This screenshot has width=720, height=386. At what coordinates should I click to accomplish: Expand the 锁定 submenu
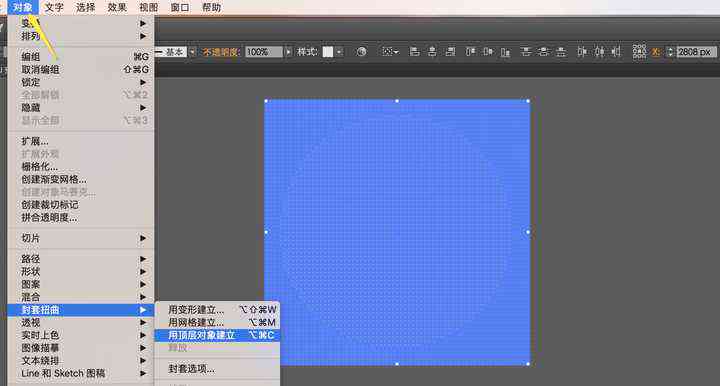pyautogui.click(x=81, y=82)
